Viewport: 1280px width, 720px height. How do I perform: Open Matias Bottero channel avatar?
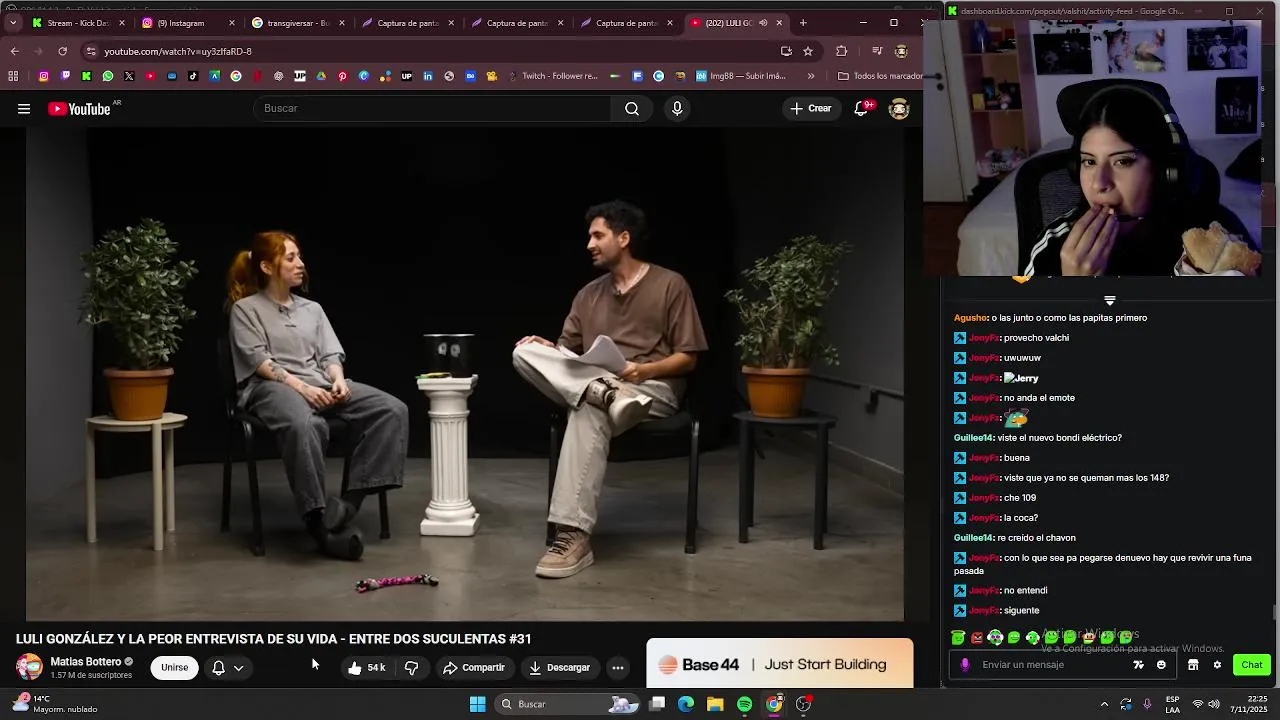pyautogui.click(x=30, y=667)
